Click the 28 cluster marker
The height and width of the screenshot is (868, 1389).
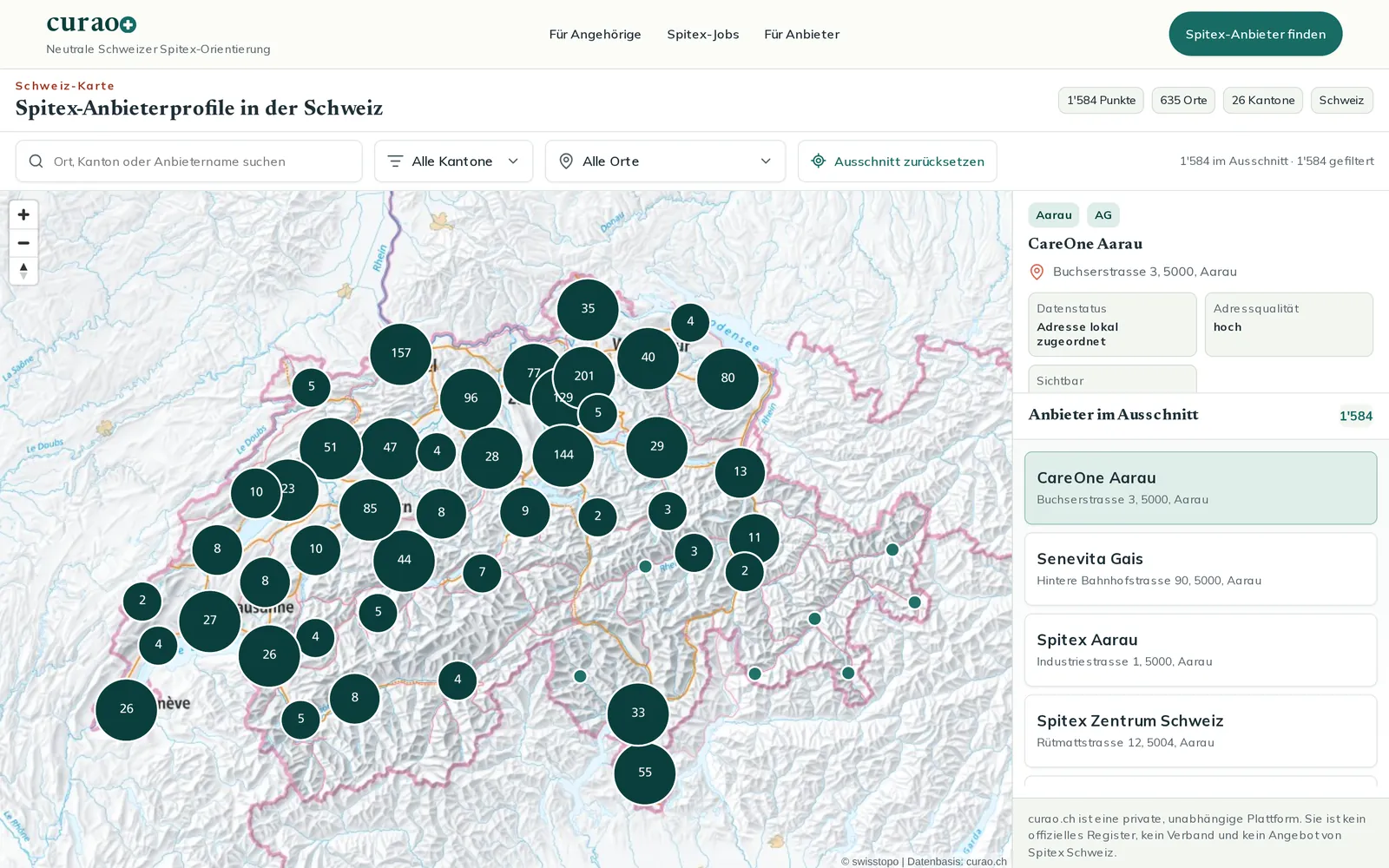491,457
